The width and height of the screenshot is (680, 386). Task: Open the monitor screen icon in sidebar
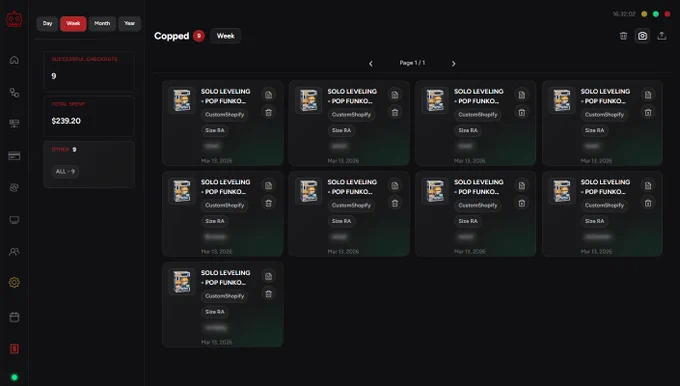14,220
